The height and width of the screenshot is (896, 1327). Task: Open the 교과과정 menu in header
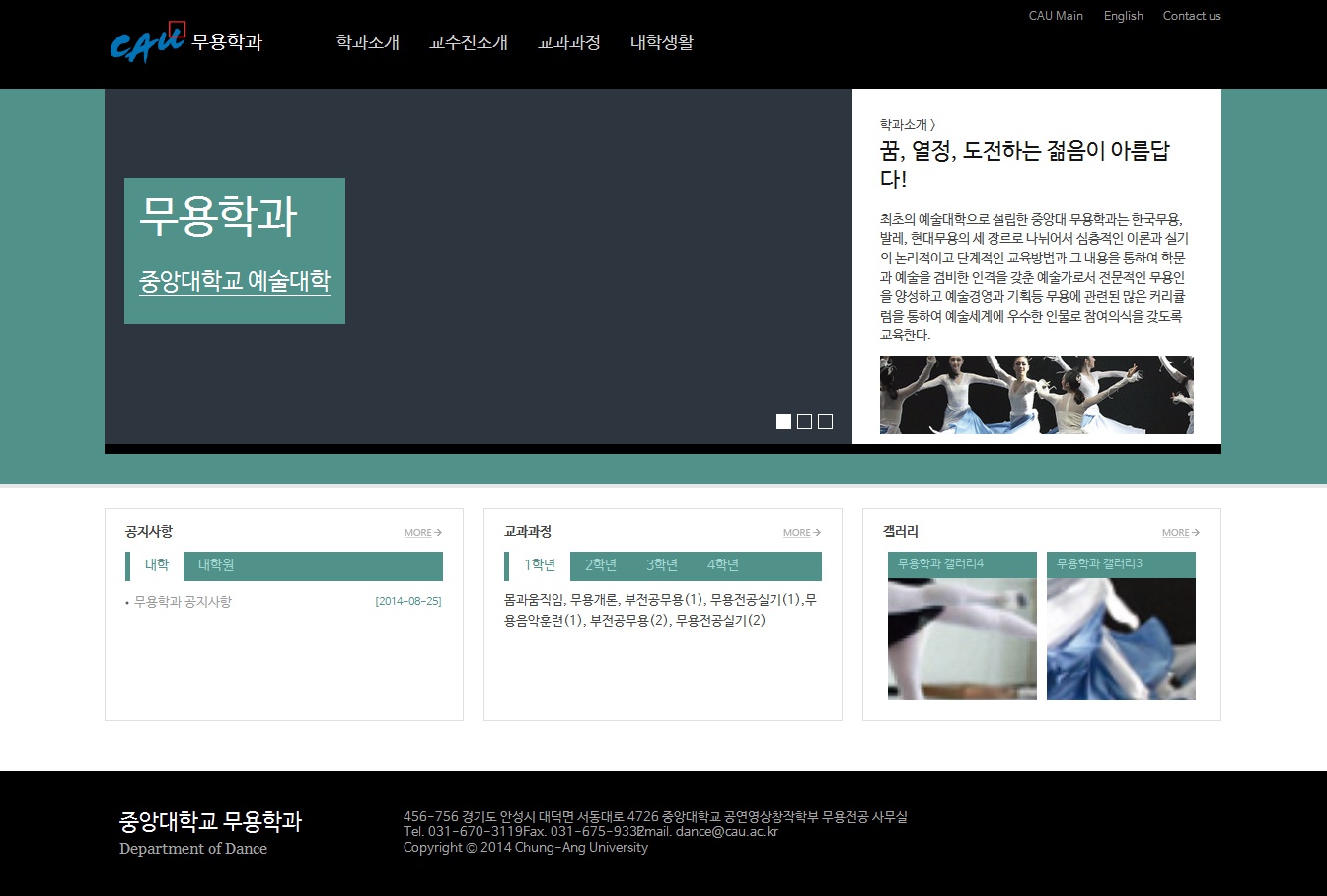tap(569, 42)
